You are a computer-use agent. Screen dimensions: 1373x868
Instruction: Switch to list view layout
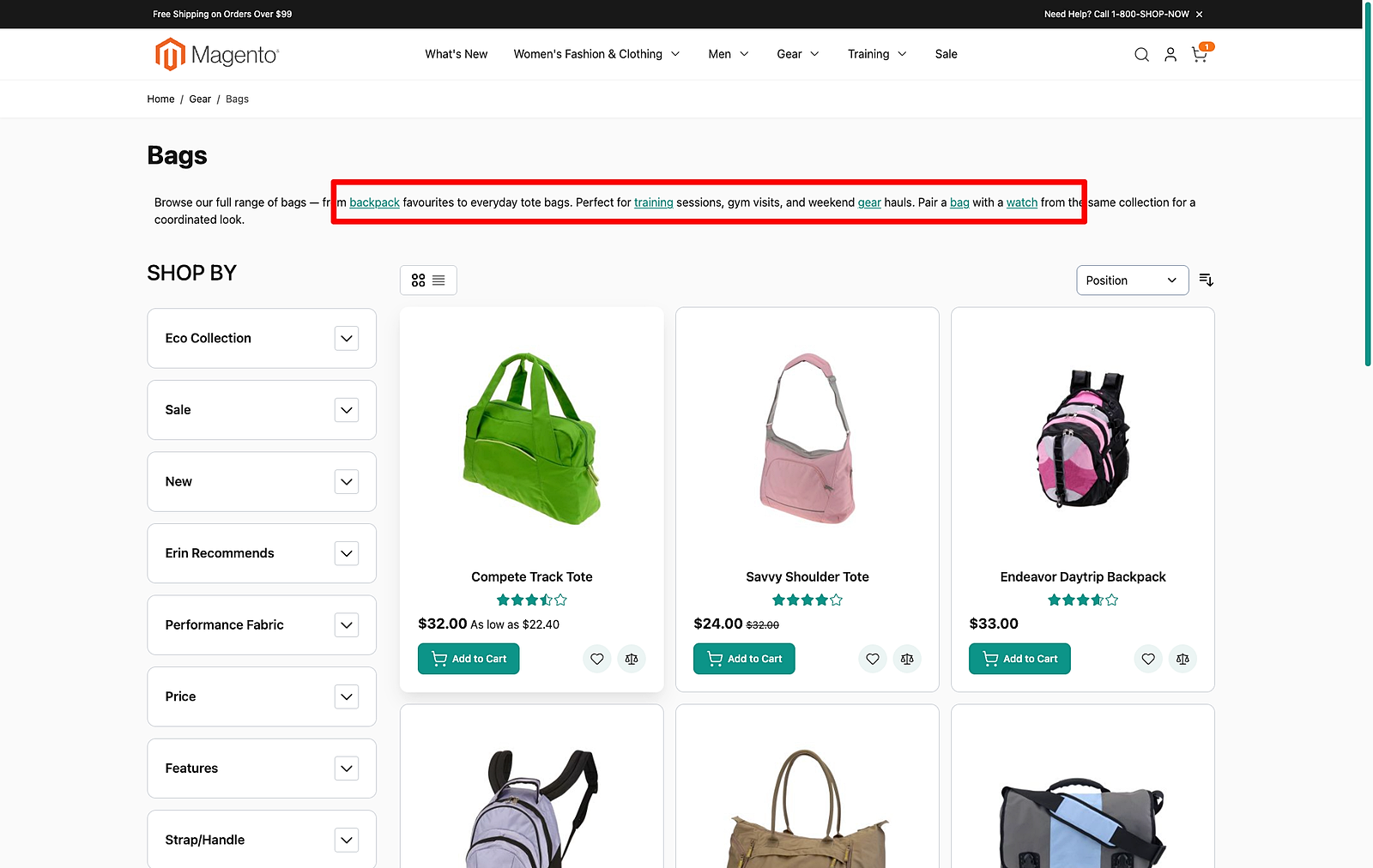[x=439, y=280]
